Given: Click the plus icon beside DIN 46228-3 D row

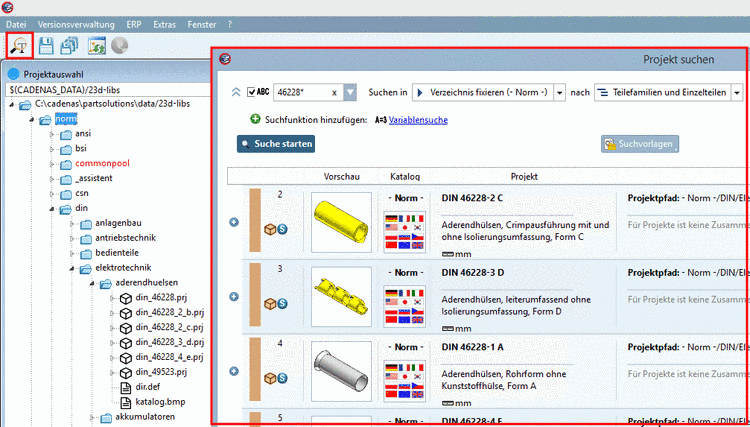Looking at the screenshot, I should click(x=234, y=296).
